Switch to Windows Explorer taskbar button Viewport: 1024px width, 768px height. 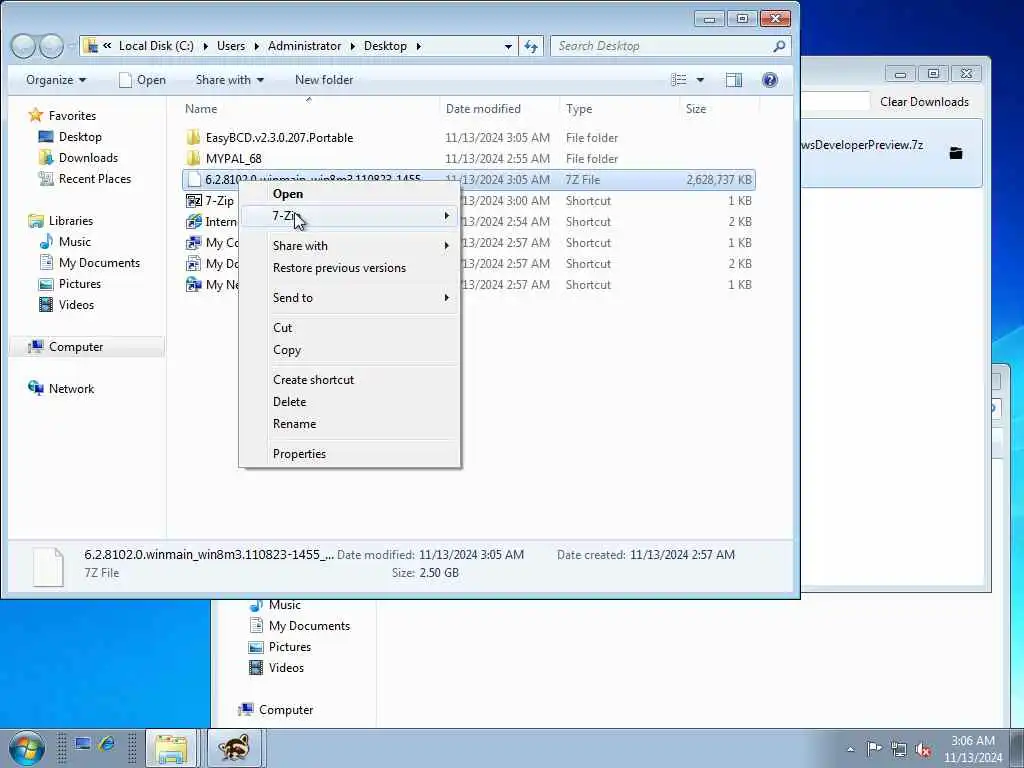[171, 748]
